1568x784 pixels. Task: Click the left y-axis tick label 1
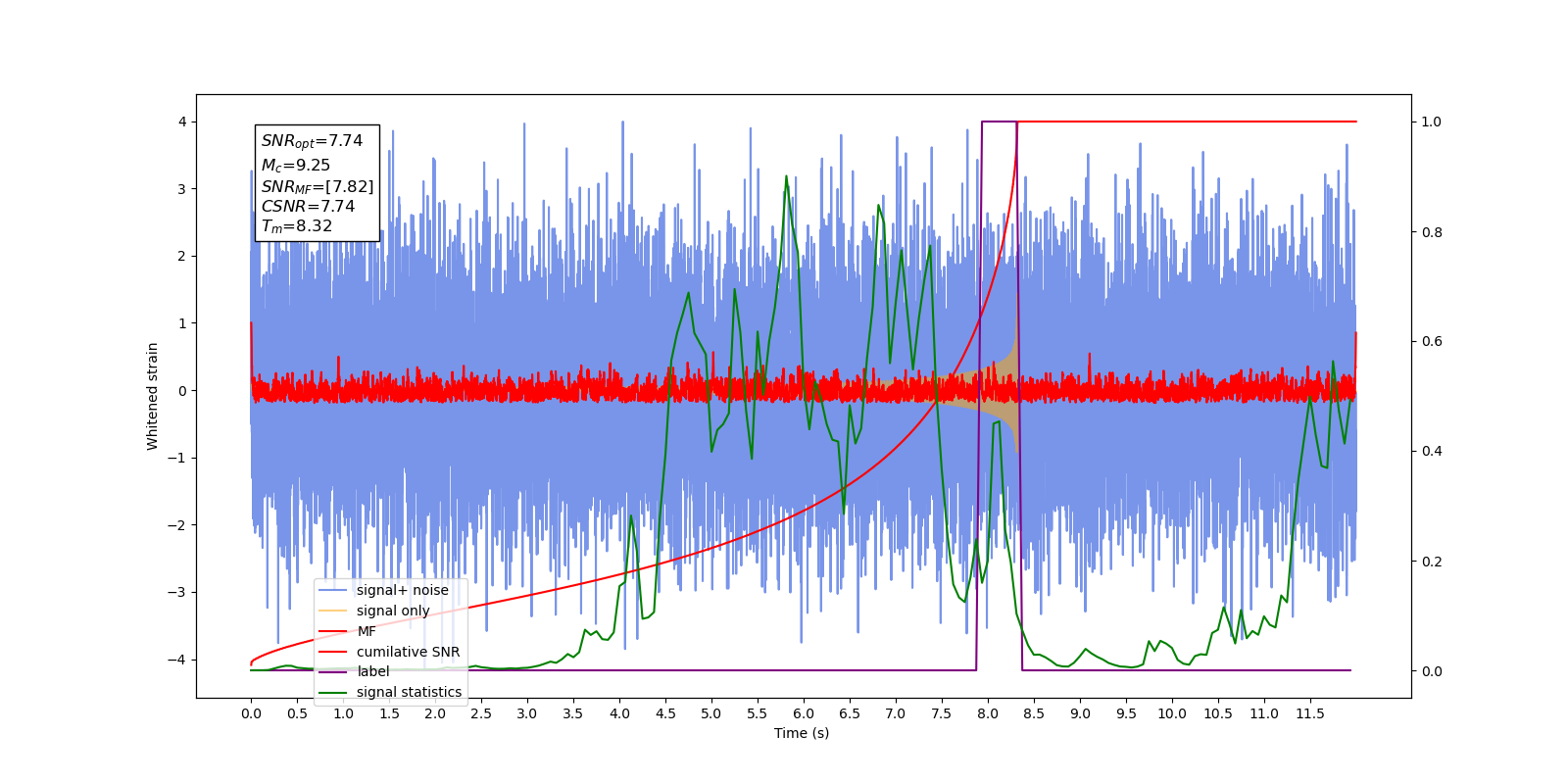[x=182, y=323]
